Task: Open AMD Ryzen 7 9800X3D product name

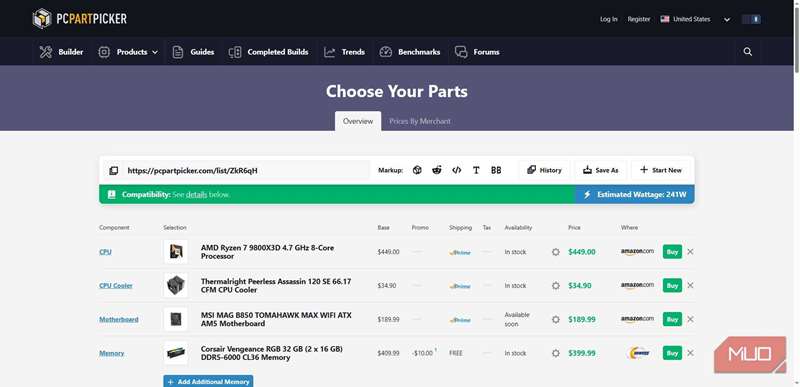Action: point(267,252)
